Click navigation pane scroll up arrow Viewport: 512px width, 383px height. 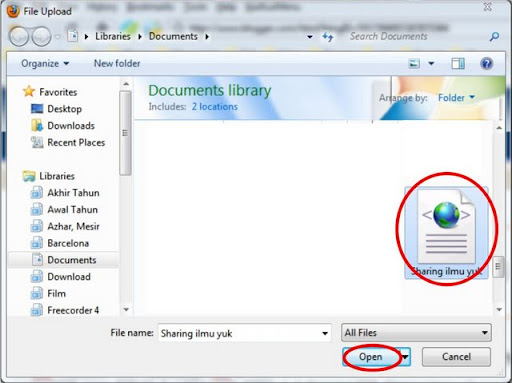pos(126,84)
